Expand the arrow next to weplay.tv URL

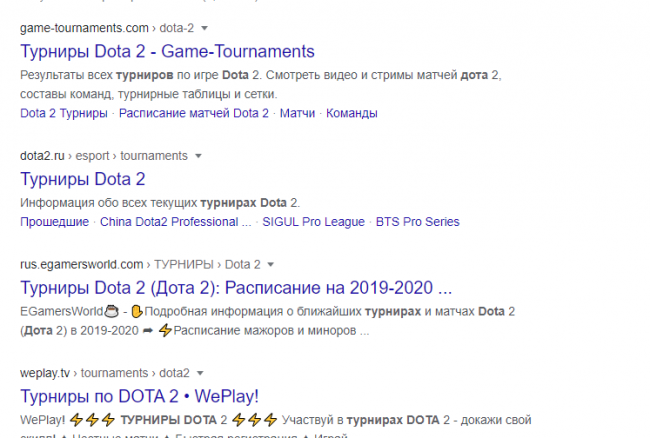[x=200, y=373]
